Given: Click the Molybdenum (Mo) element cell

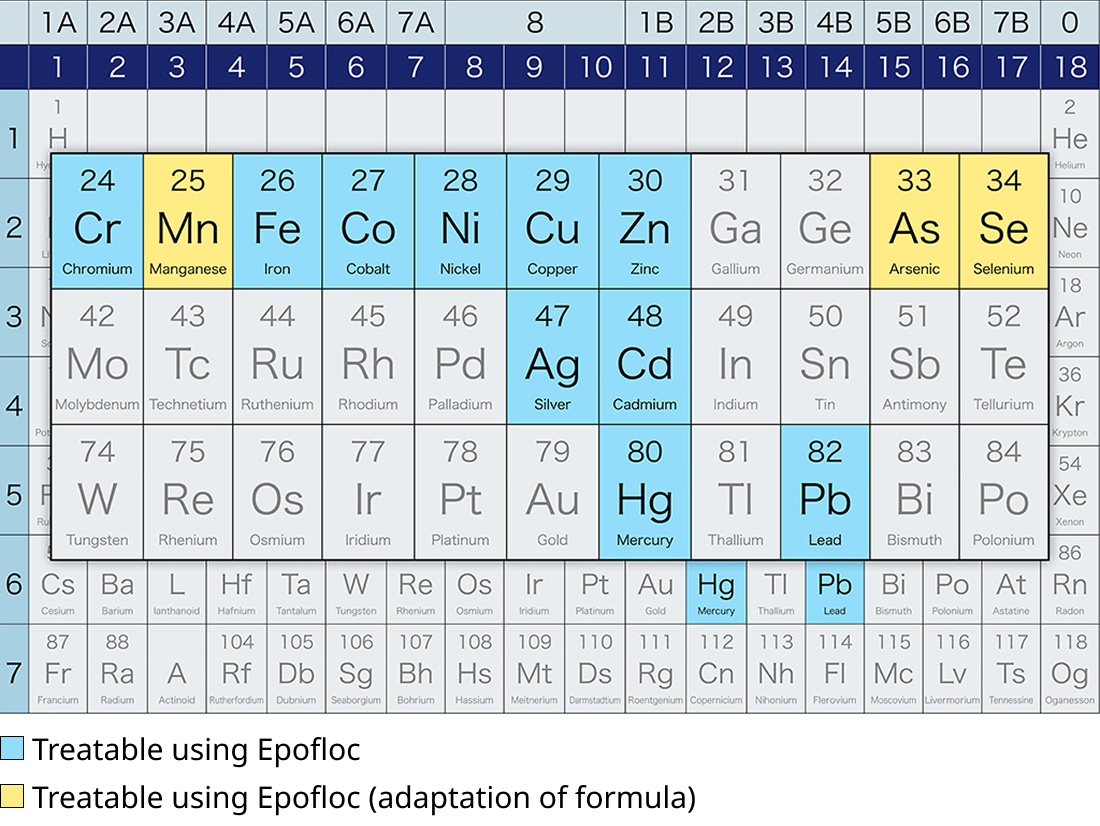Looking at the screenshot, I should point(97,358).
